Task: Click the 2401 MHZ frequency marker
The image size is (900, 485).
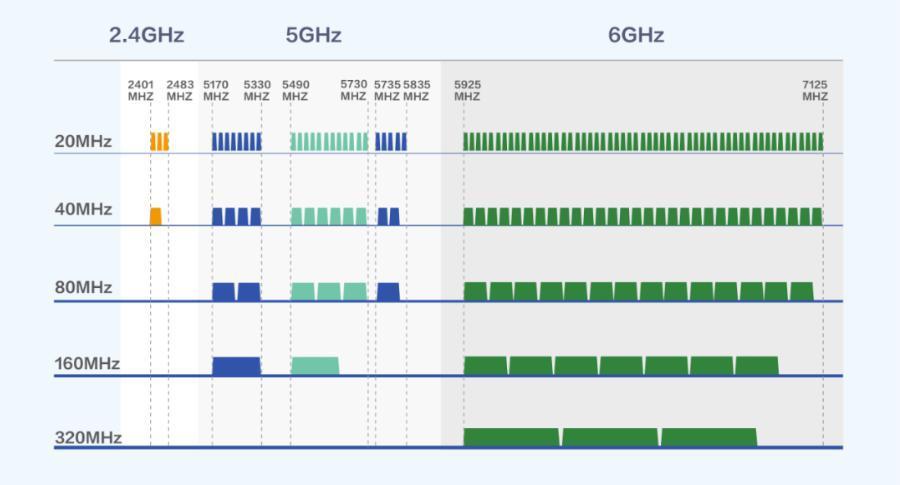Action: [x=140, y=91]
